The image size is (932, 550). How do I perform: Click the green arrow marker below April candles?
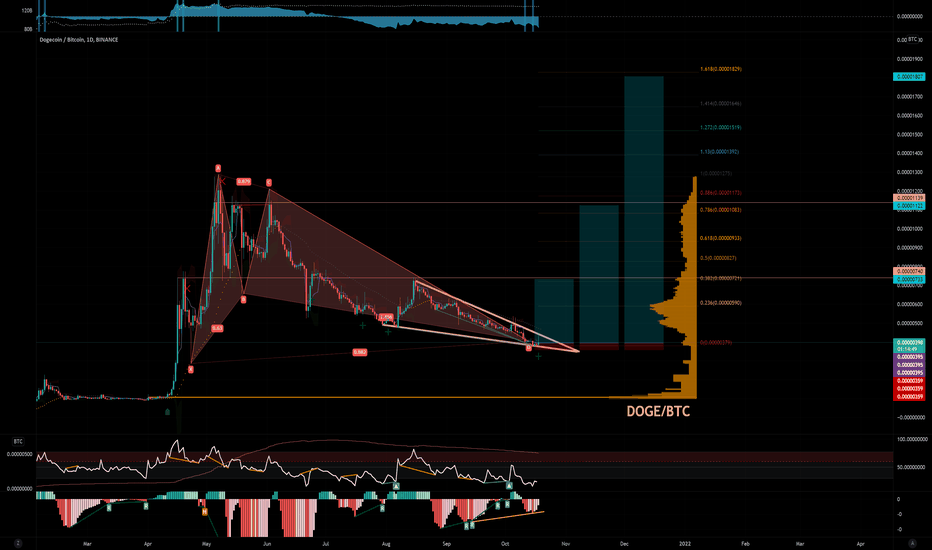(x=168, y=411)
